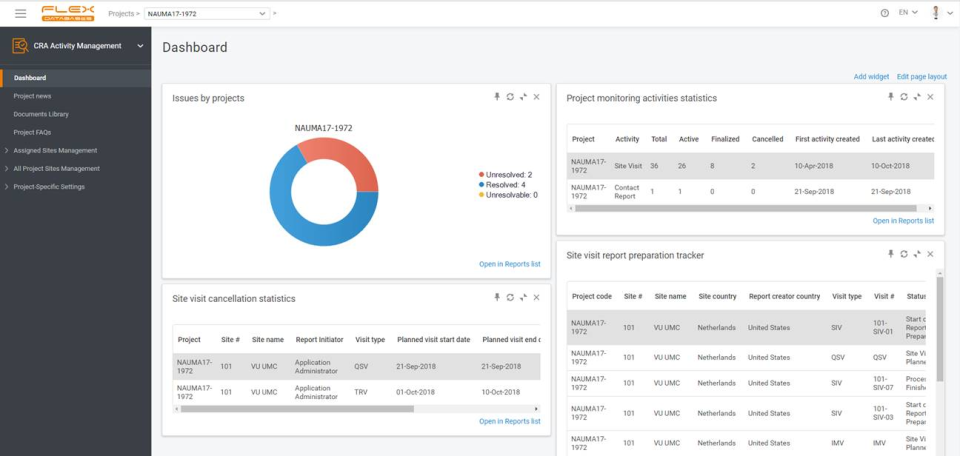Screen dimensions: 960x456
Task: Collapse the Issues by projects widget
Action: [x=523, y=97]
